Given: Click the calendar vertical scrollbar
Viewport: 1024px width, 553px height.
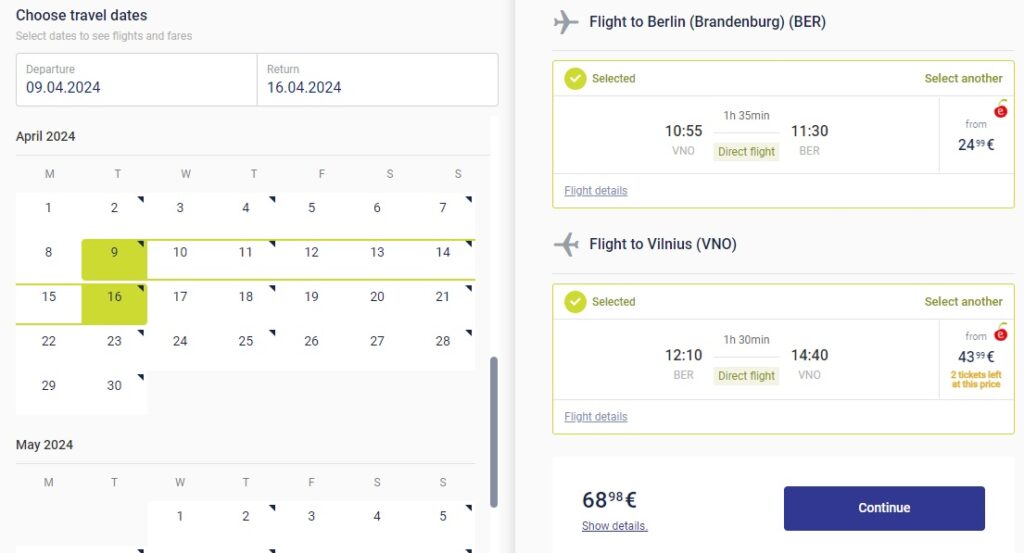Looking at the screenshot, I should (493, 430).
